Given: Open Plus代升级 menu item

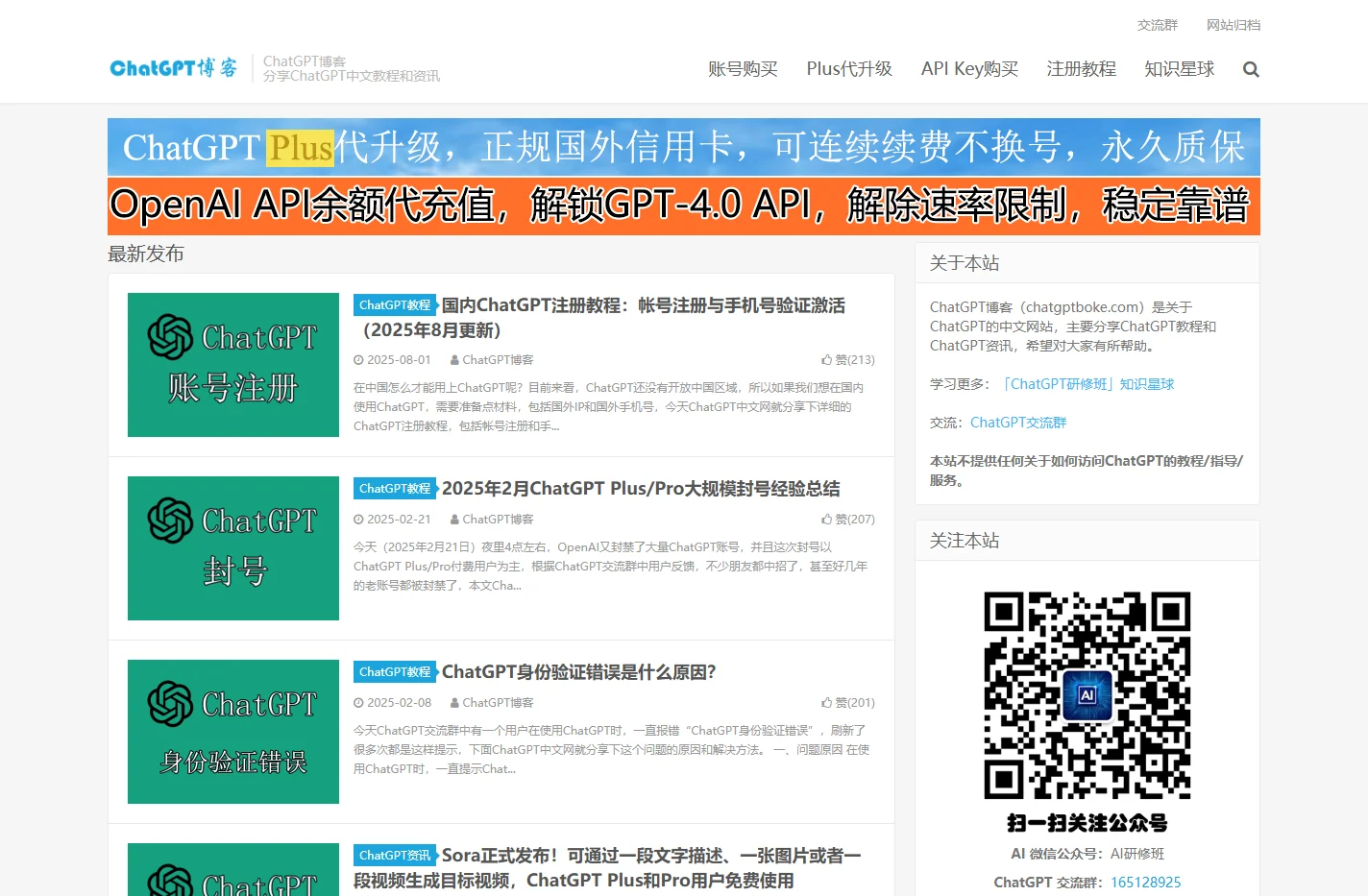Looking at the screenshot, I should pyautogui.click(x=849, y=69).
